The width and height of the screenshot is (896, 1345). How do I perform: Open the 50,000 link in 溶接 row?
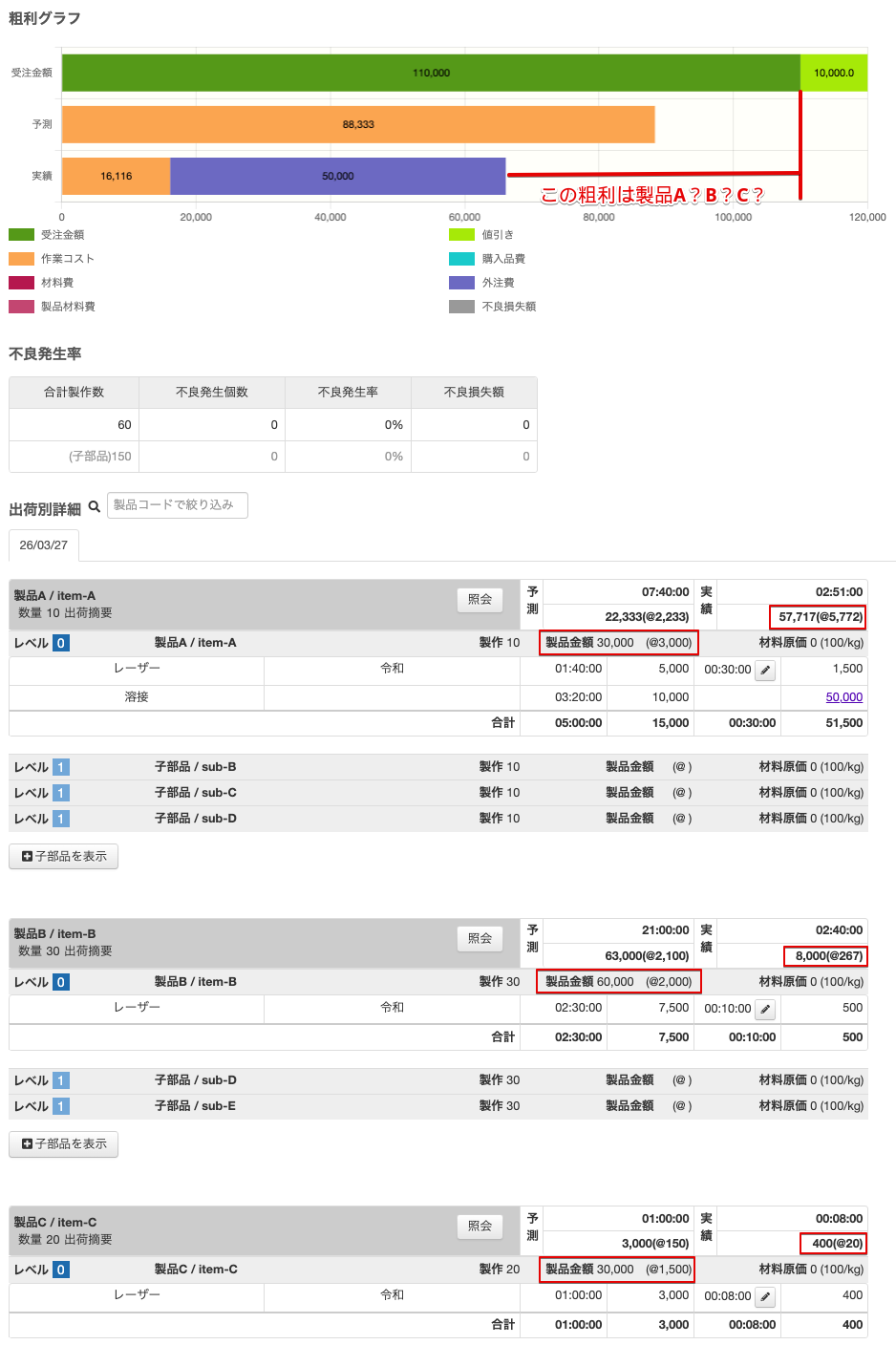coord(843,697)
